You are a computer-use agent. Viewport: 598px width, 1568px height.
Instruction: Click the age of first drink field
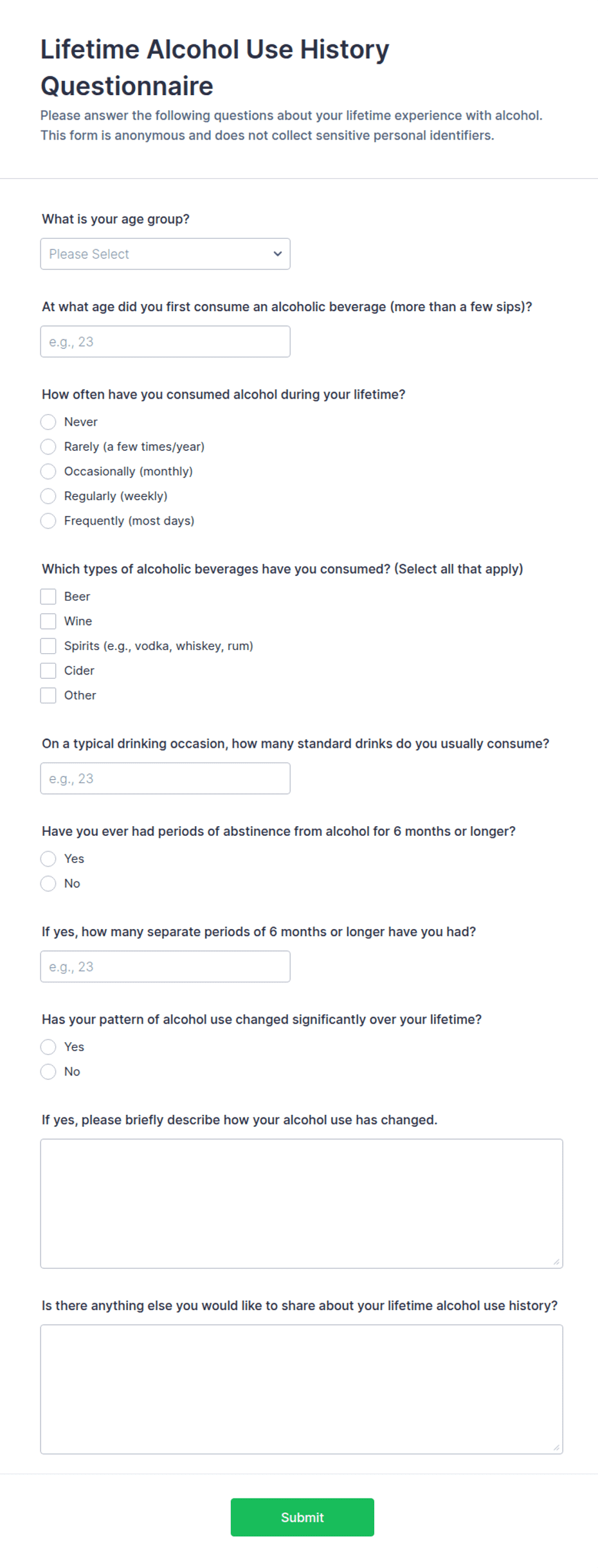(165, 341)
